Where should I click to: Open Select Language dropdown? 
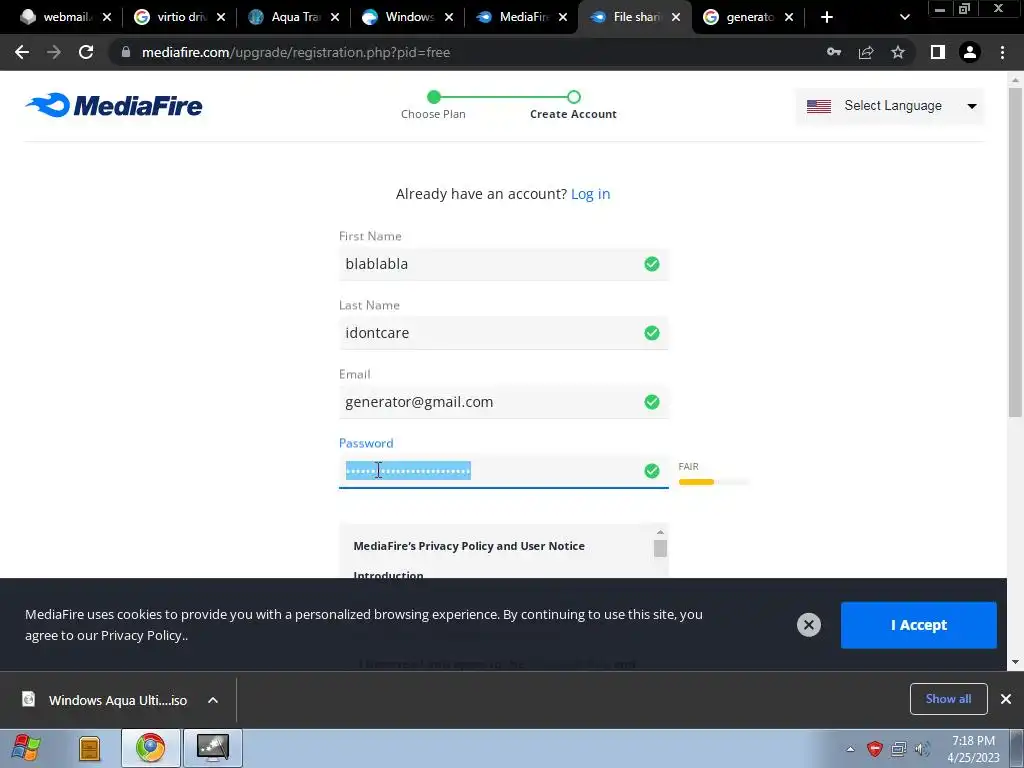890,106
